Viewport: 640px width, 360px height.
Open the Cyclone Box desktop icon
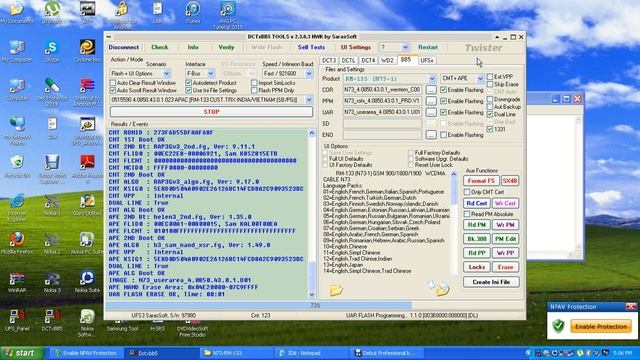(87, 51)
